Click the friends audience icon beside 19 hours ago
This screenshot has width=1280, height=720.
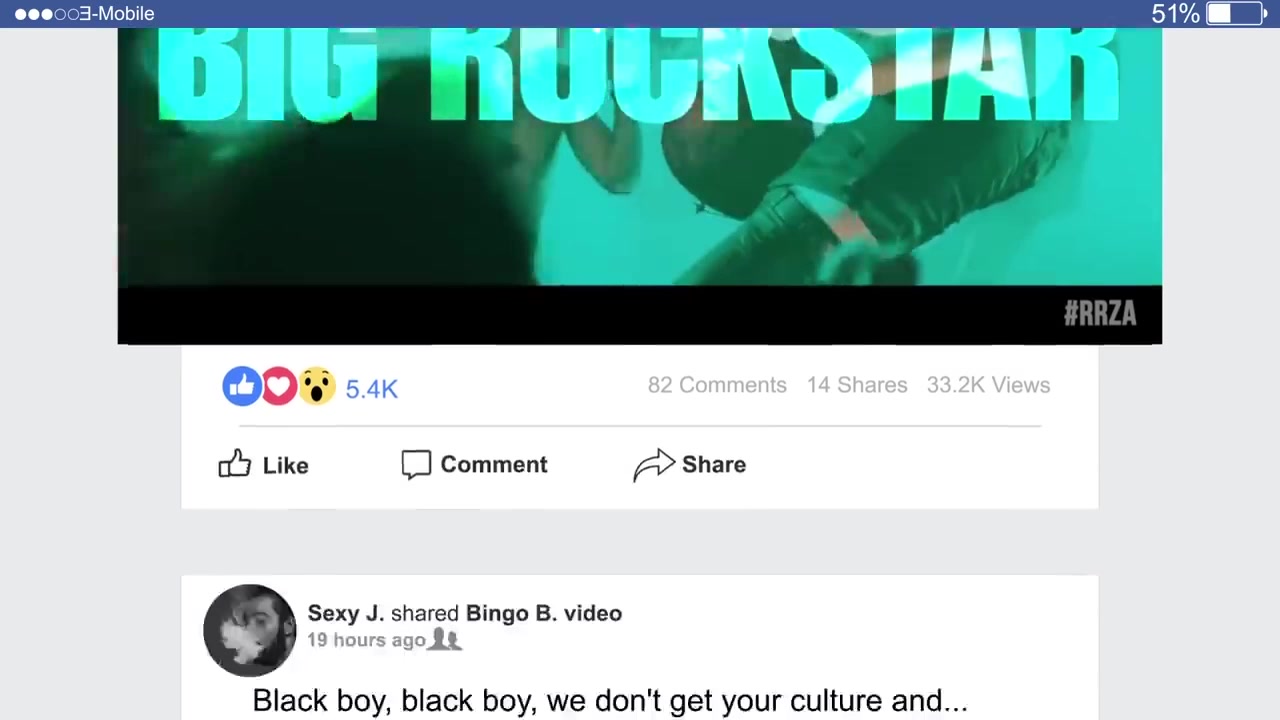pyautogui.click(x=445, y=640)
